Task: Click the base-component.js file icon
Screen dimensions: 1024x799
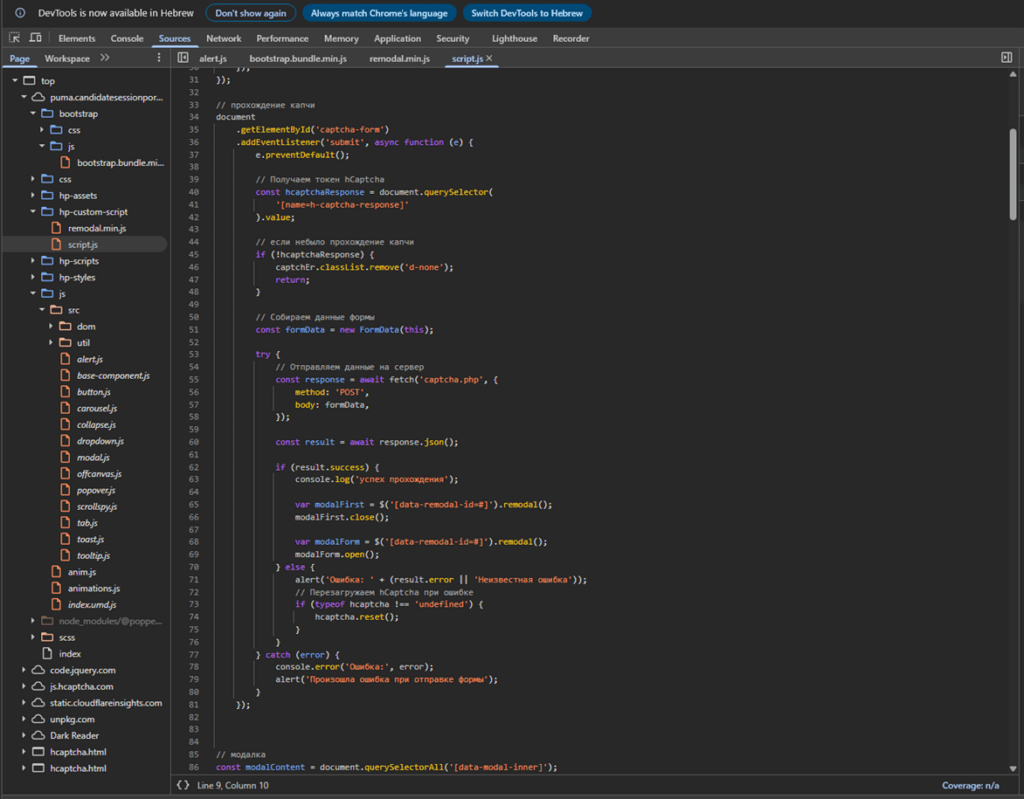Action: 65,375
